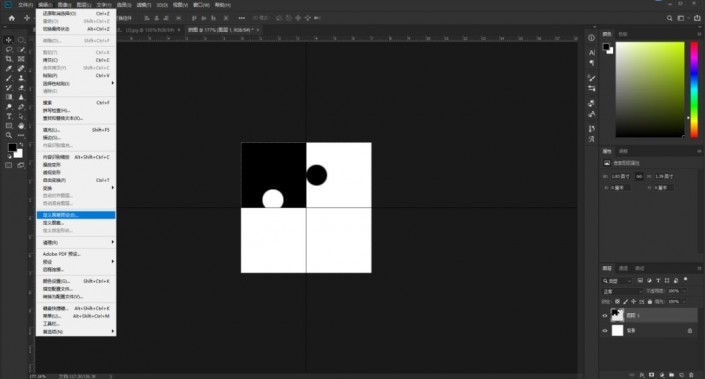Toggle Quick Mask mode below color swatches
This screenshot has height=379, width=705.
(9, 165)
